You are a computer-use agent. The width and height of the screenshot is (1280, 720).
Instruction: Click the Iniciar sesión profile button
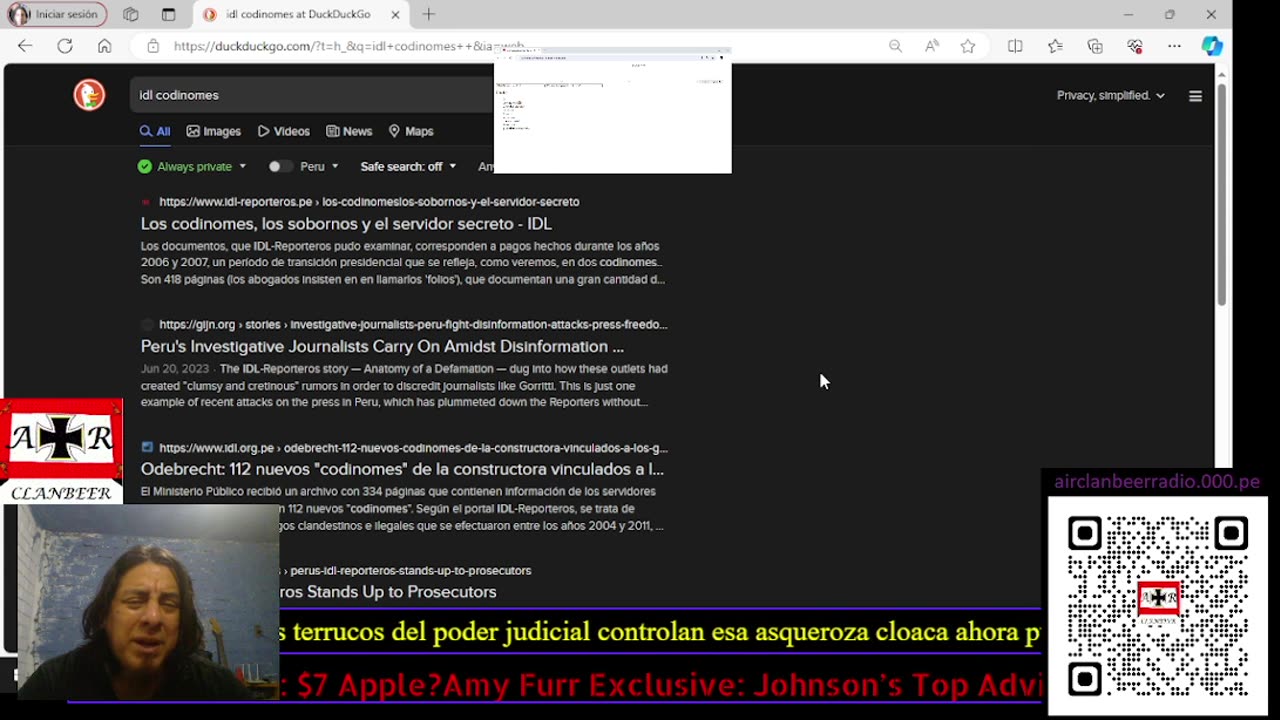click(x=56, y=14)
